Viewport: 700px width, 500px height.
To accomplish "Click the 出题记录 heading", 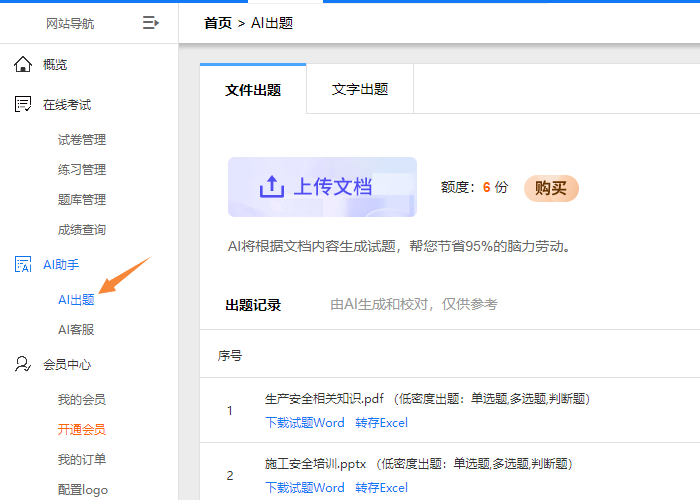I will click(253, 305).
